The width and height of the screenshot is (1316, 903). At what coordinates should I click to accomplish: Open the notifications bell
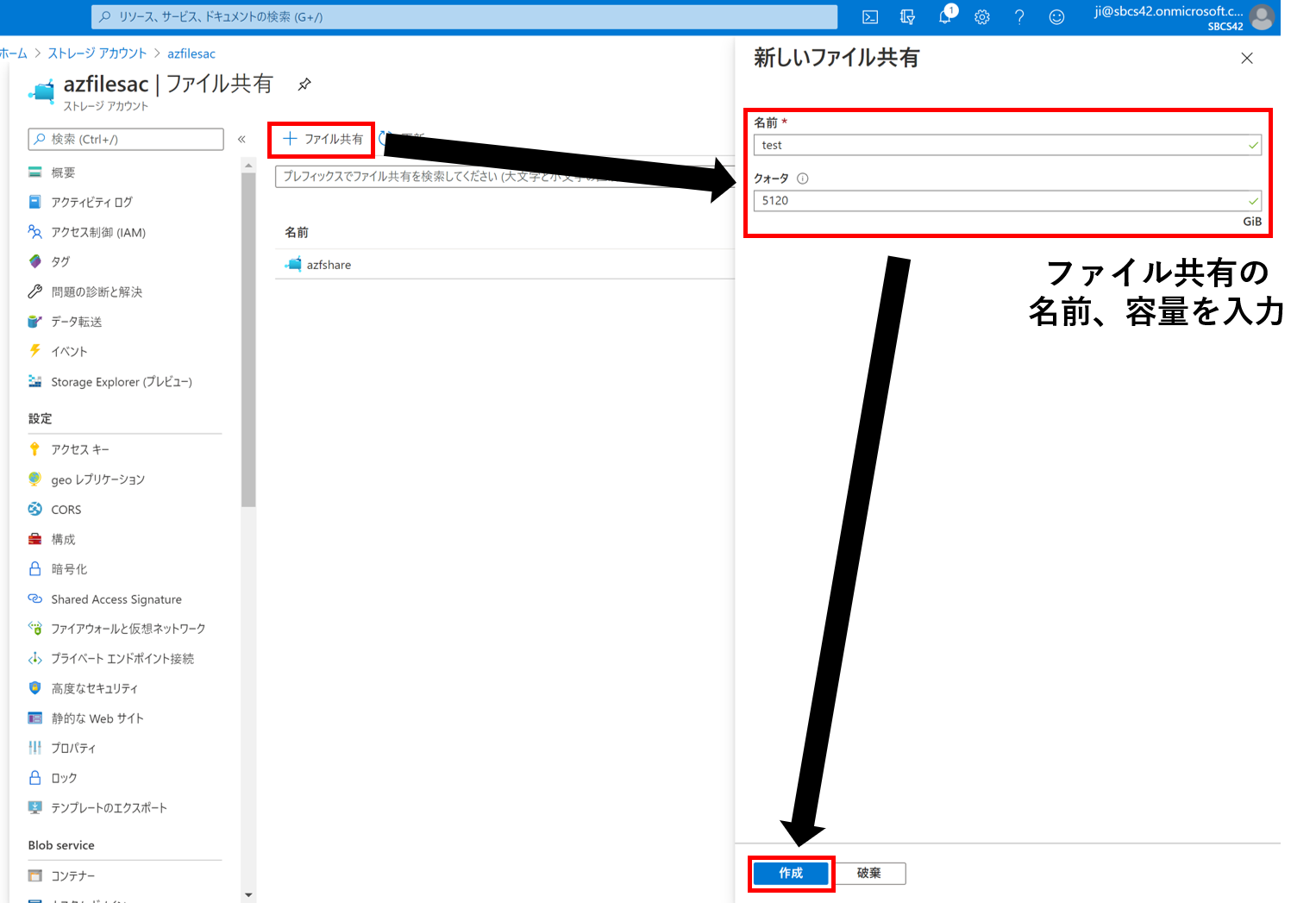coord(946,16)
